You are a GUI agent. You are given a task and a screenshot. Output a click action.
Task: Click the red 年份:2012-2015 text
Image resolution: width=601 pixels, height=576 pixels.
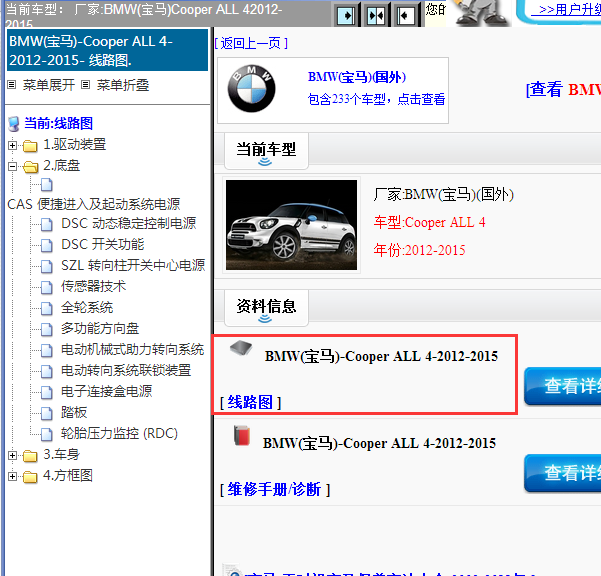coord(419,250)
